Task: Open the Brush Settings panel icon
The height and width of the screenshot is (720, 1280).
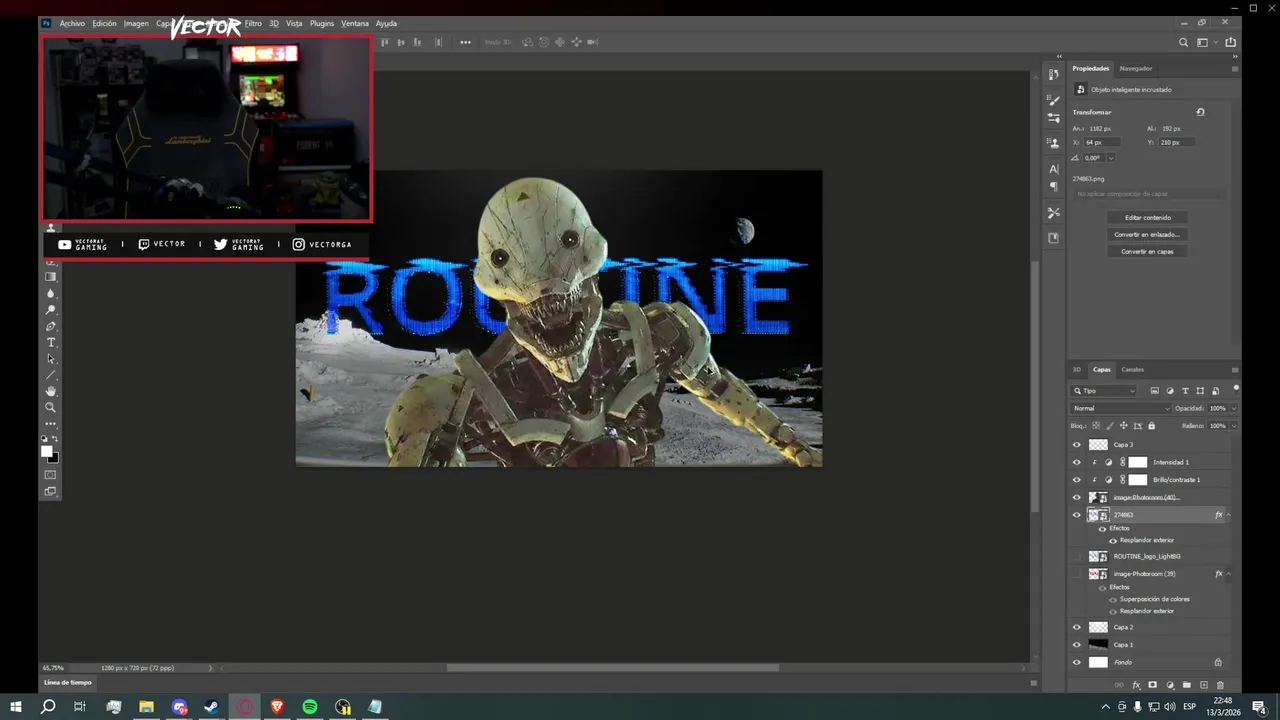Action: (x=1053, y=118)
